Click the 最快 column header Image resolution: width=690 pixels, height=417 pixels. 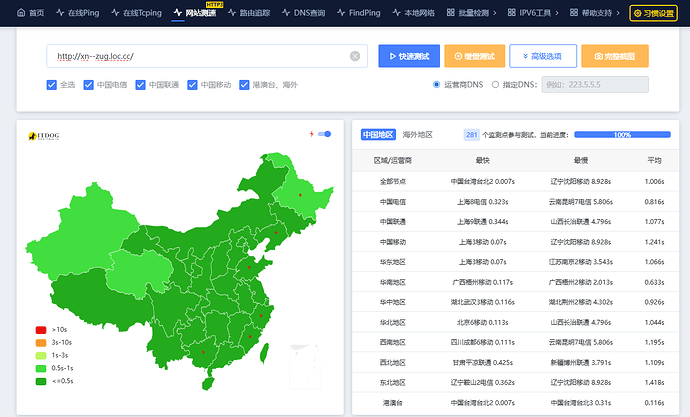(483, 161)
